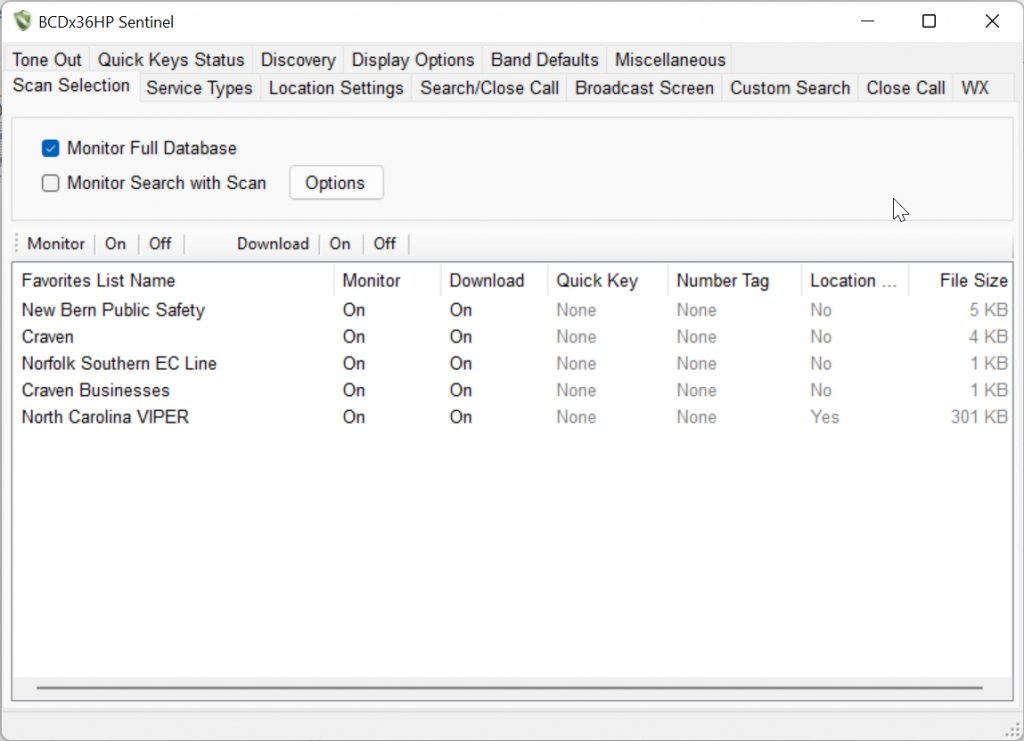Click Quick Key None for North Carolina VIPER

pyautogui.click(x=576, y=417)
